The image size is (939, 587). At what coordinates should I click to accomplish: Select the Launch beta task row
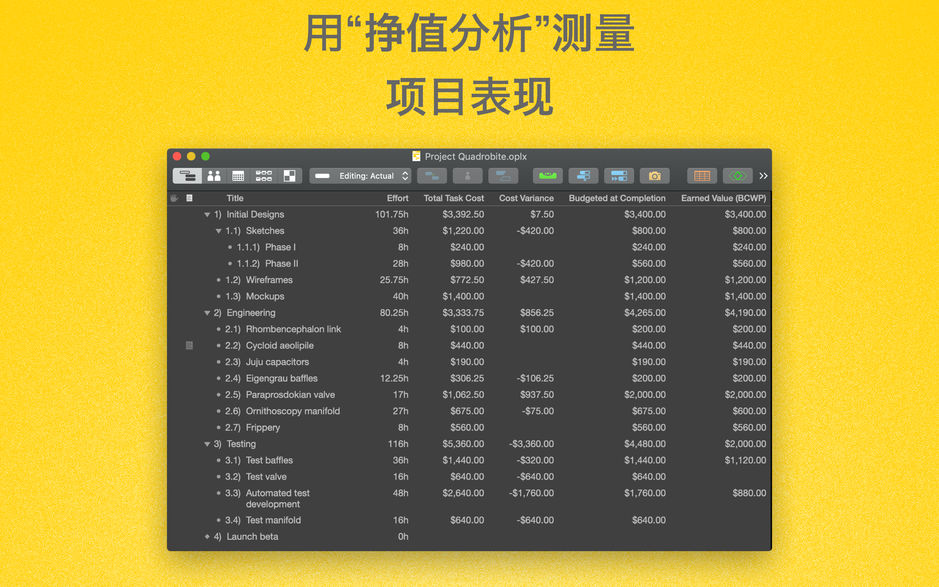(x=243, y=536)
